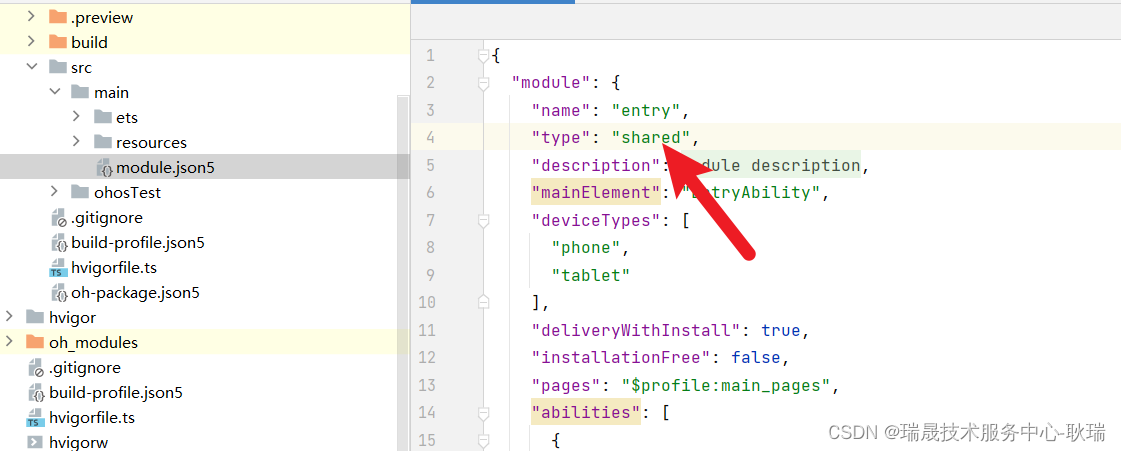Select module.json5 in the project tree

pyautogui.click(x=165, y=167)
